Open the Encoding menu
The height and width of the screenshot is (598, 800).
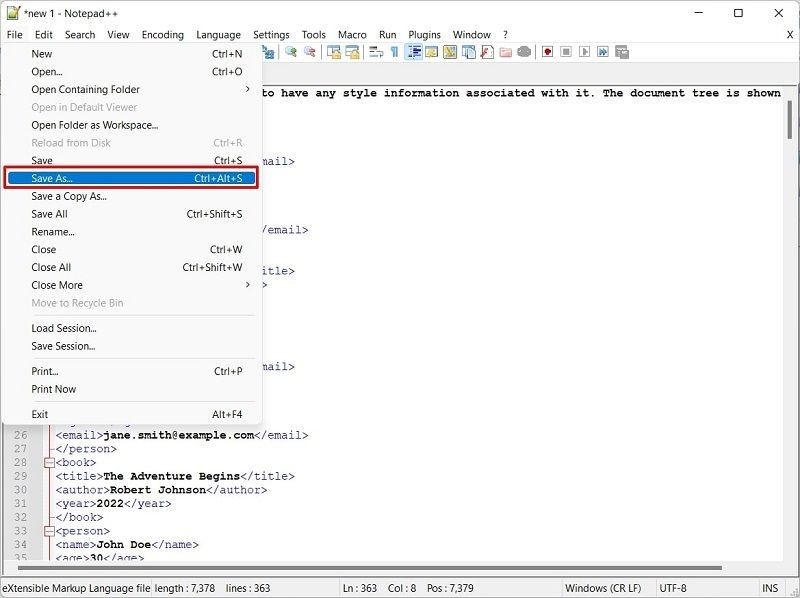pos(162,35)
